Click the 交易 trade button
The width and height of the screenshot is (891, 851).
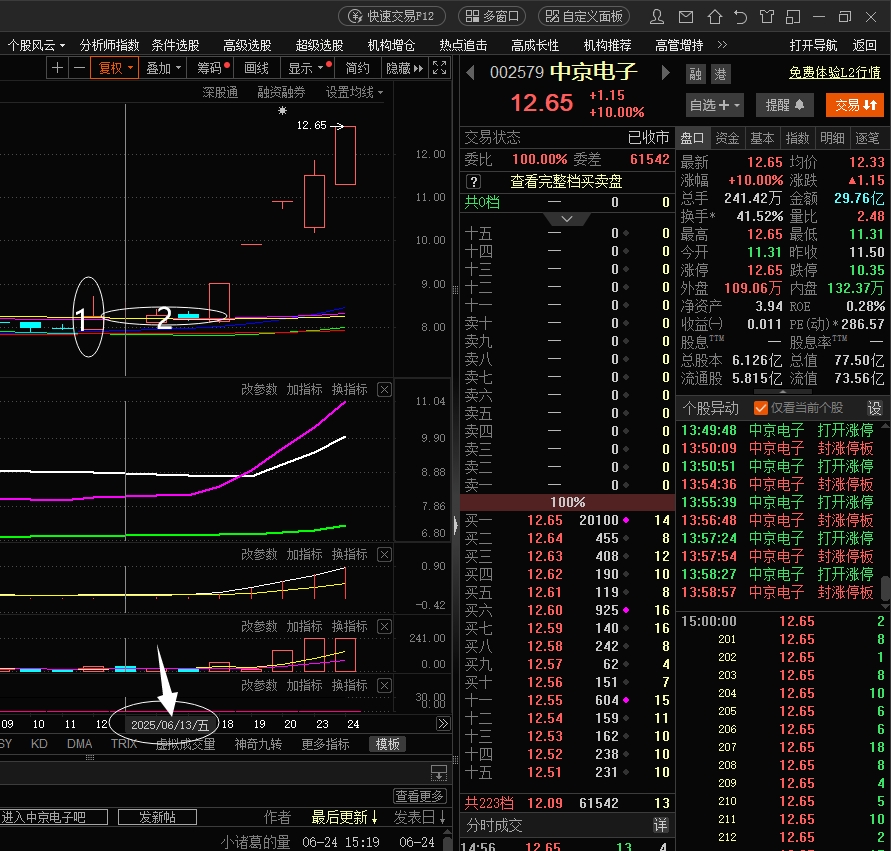pyautogui.click(x=855, y=105)
